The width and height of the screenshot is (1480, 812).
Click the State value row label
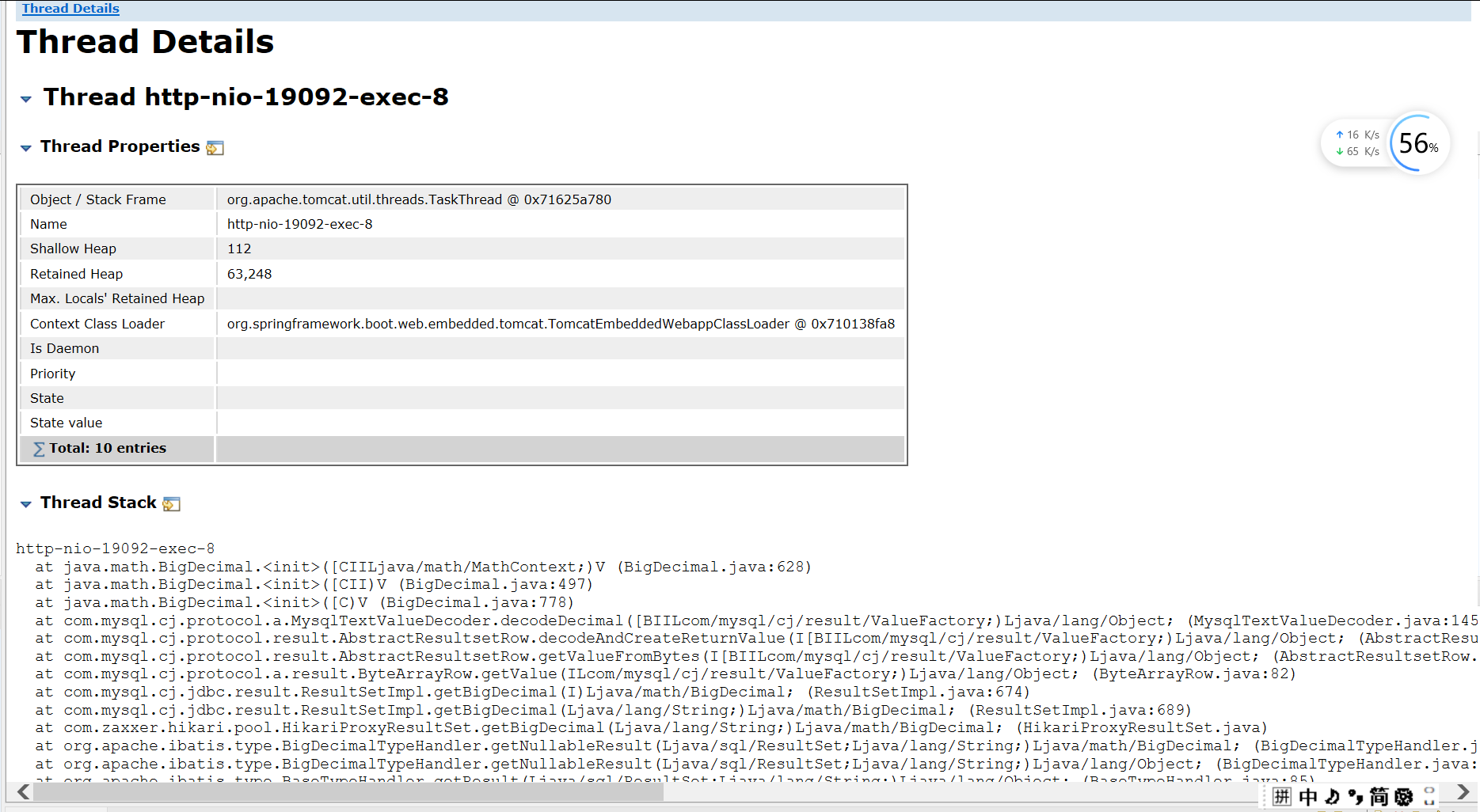[67, 423]
